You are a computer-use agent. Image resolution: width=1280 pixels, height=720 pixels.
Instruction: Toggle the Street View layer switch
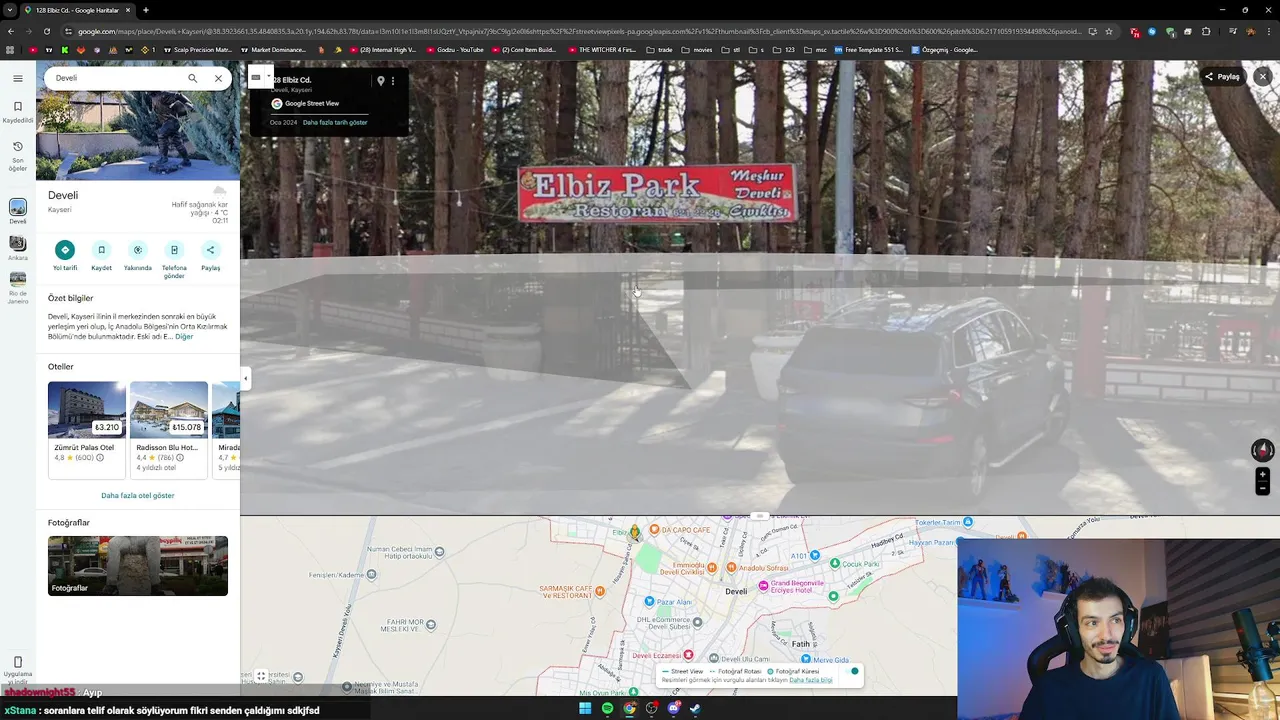pos(852,671)
